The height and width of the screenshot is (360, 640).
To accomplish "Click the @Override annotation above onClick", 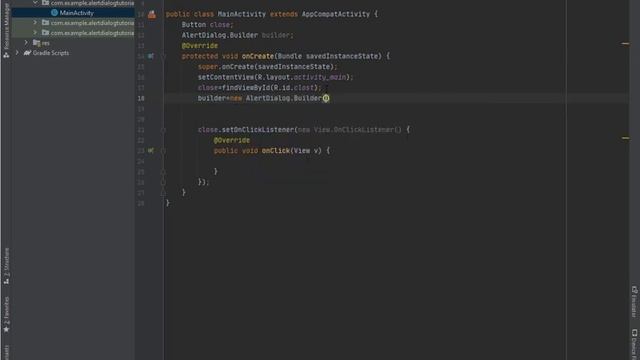I will click(x=232, y=140).
